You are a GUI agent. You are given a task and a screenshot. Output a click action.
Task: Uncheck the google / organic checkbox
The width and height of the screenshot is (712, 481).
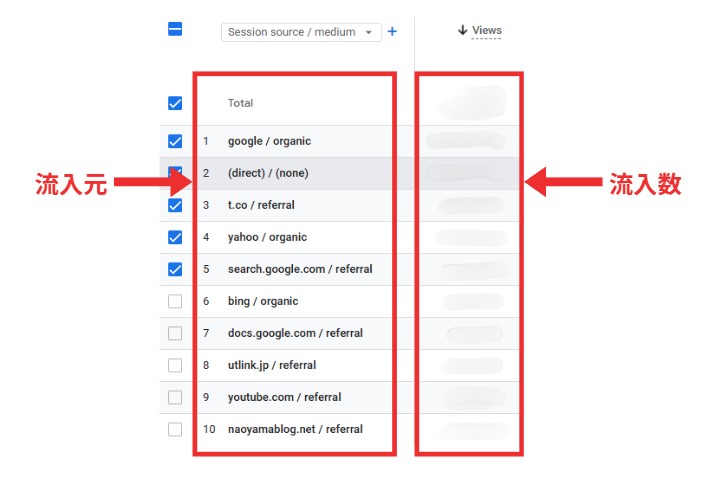point(175,141)
